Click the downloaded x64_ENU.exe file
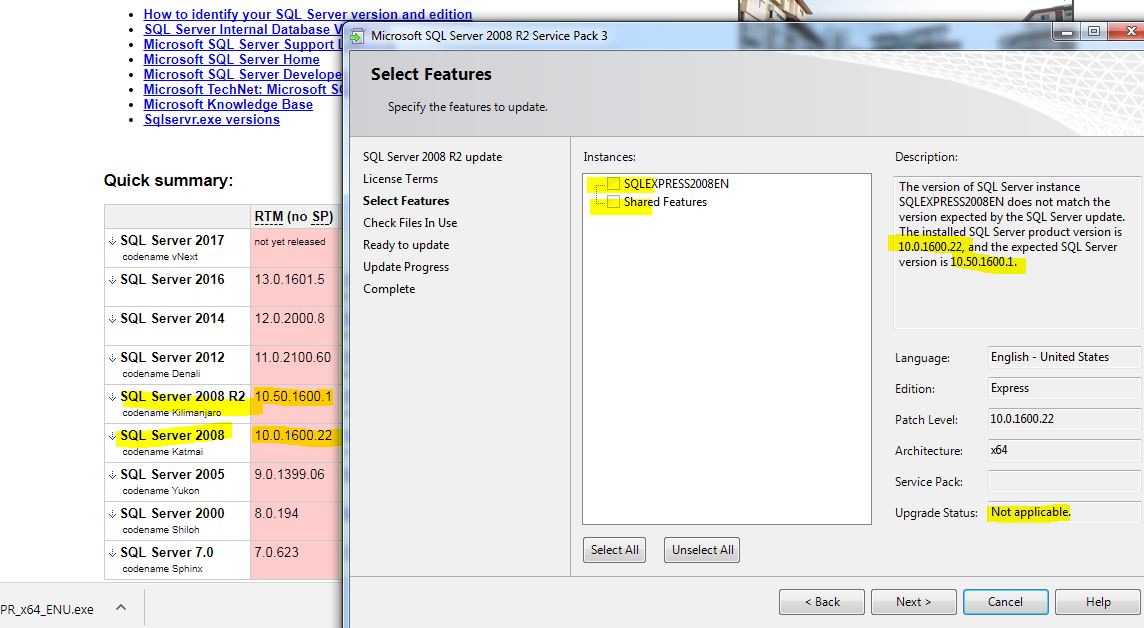1144x628 pixels. tap(47, 610)
